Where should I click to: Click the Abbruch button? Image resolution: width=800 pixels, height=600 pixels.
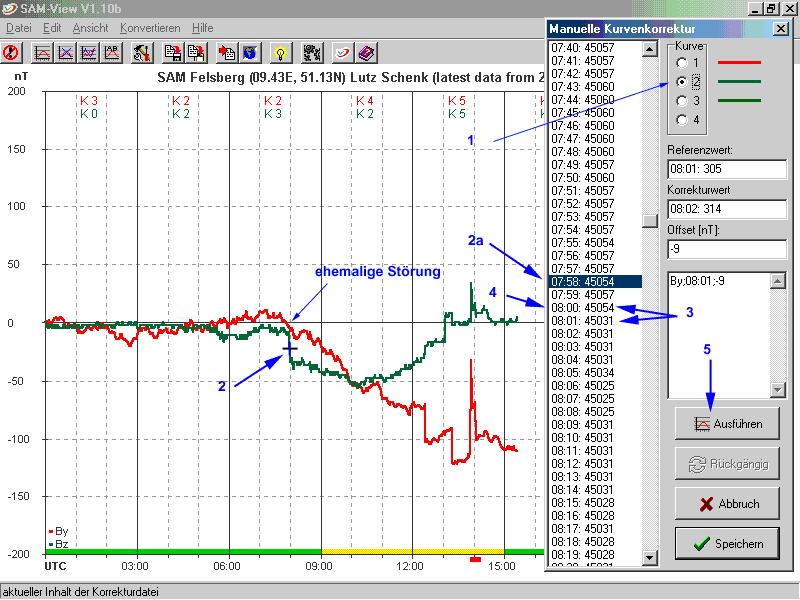coord(727,504)
